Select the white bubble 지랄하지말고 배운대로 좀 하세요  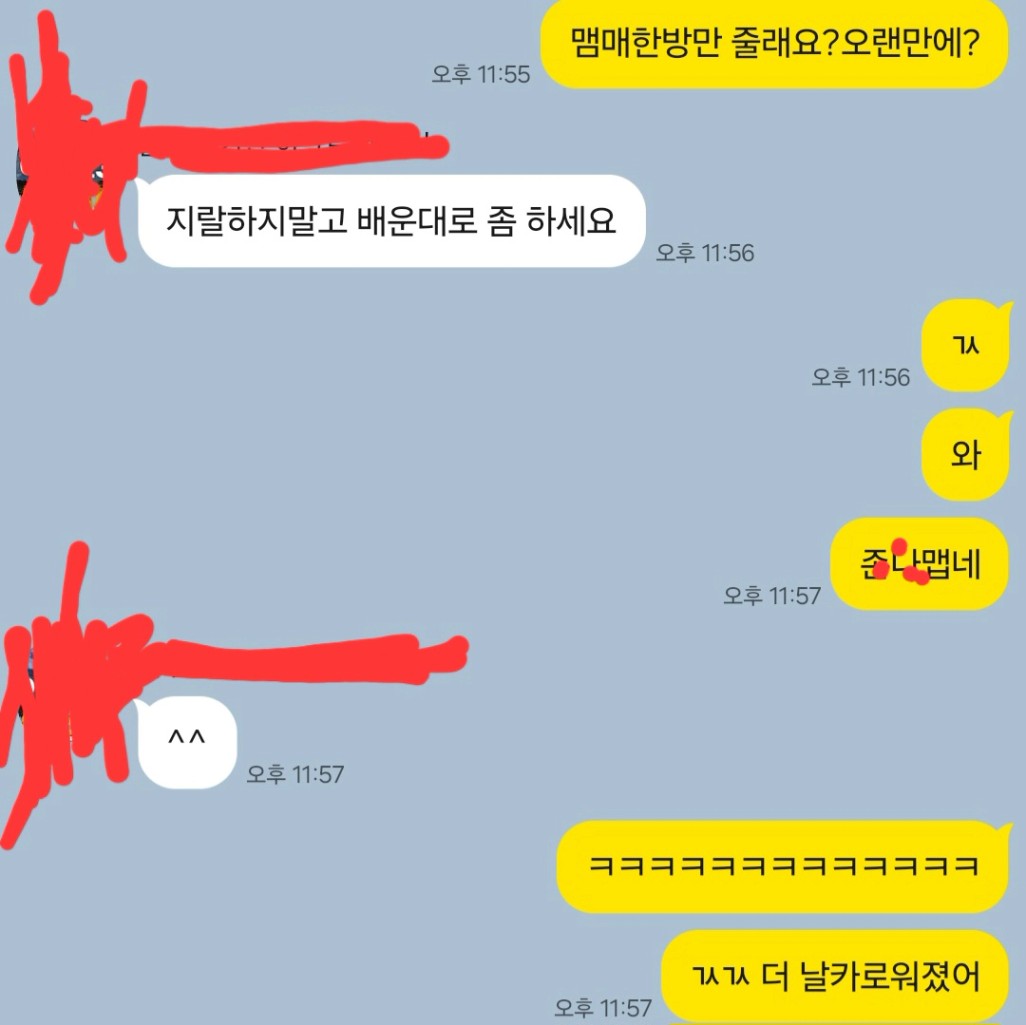coord(391,221)
